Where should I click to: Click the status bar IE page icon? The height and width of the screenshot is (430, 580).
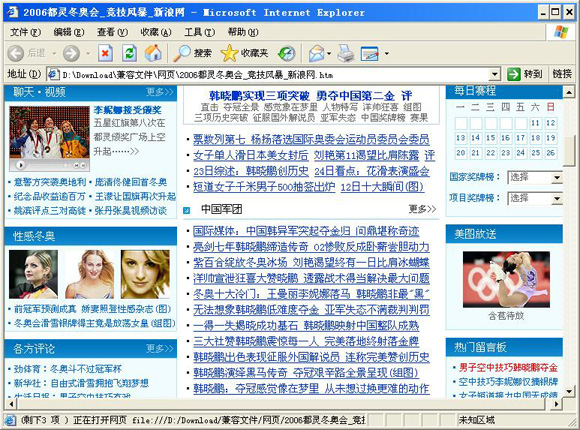click(10, 420)
